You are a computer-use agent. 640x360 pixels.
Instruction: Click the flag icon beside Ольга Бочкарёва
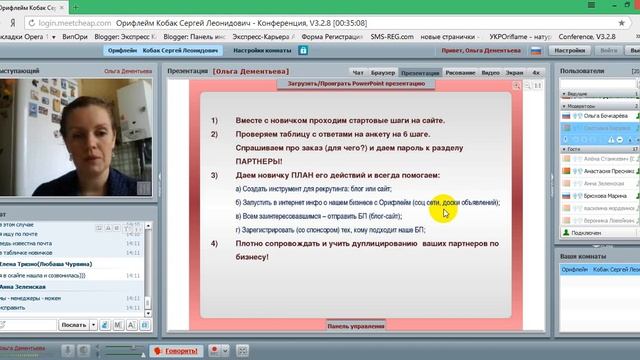(x=566, y=116)
